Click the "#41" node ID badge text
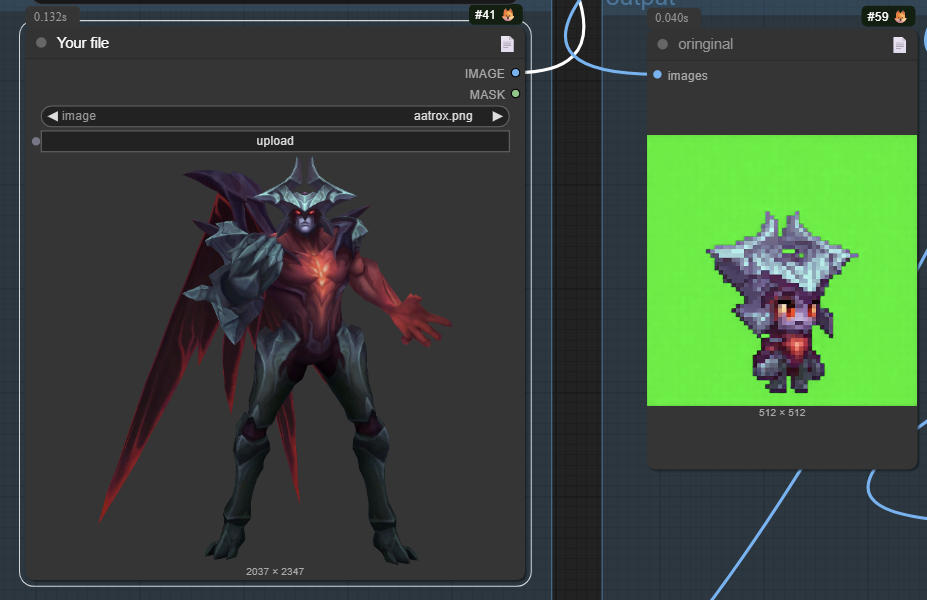The image size is (927, 600). [x=485, y=15]
